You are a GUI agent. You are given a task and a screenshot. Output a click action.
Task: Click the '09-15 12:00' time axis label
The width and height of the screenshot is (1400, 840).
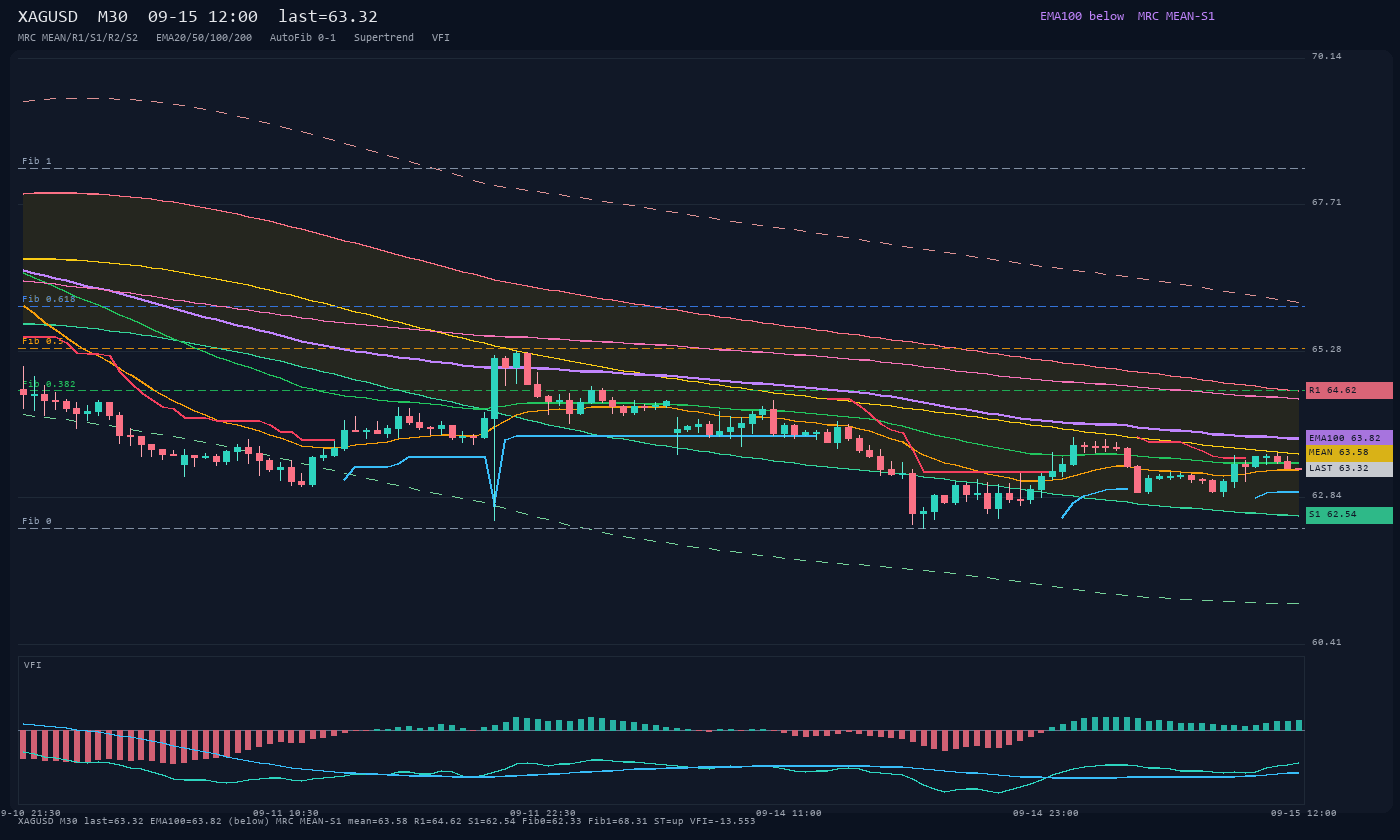(1304, 813)
